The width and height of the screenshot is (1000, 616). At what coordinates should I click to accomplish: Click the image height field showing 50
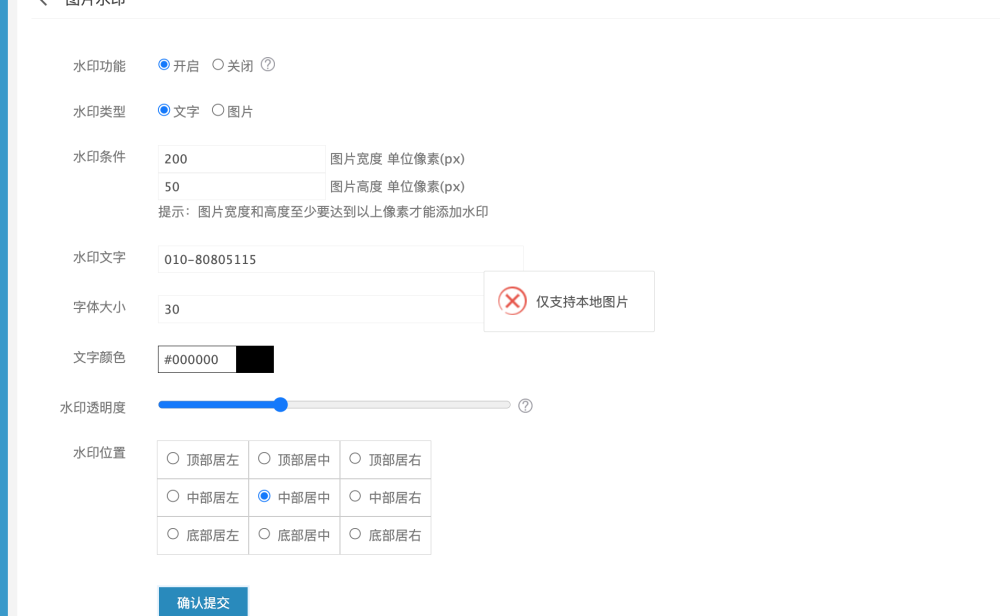click(x=242, y=187)
